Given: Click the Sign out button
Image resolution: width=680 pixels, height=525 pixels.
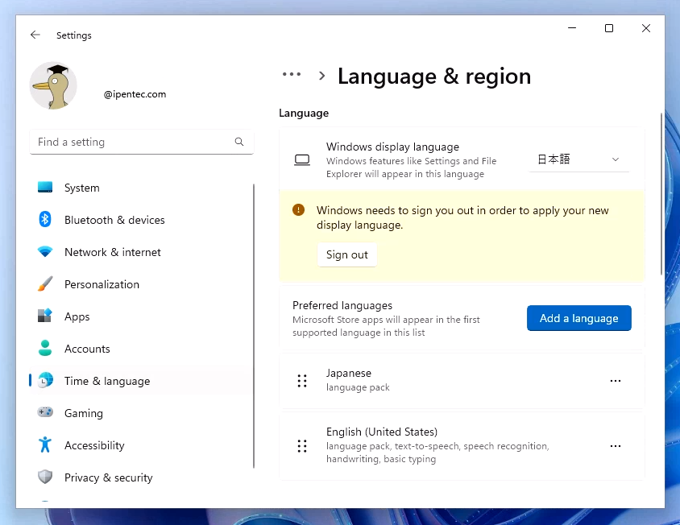Looking at the screenshot, I should tap(347, 254).
